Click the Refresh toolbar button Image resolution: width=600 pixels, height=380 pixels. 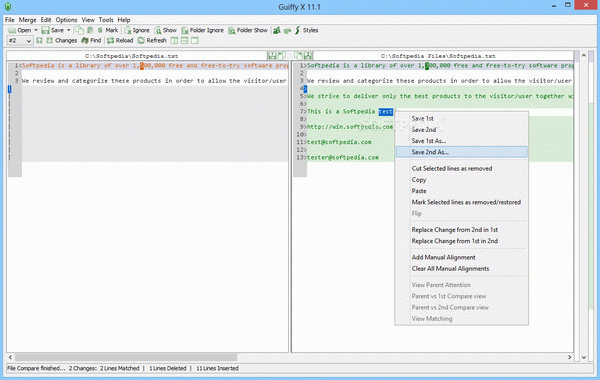pyautogui.click(x=152, y=41)
